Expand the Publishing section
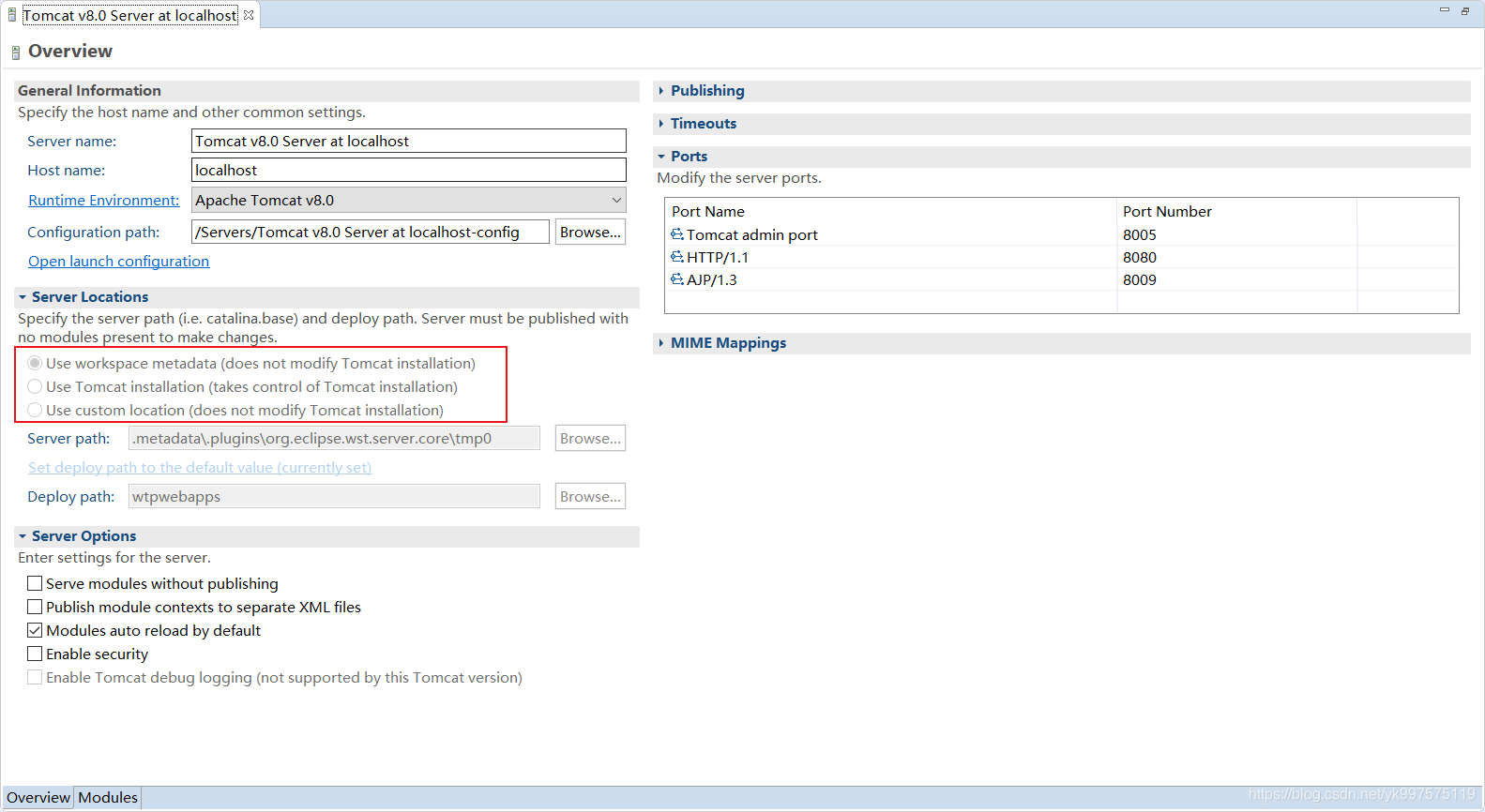Image resolution: width=1485 pixels, height=812 pixels. tap(661, 91)
